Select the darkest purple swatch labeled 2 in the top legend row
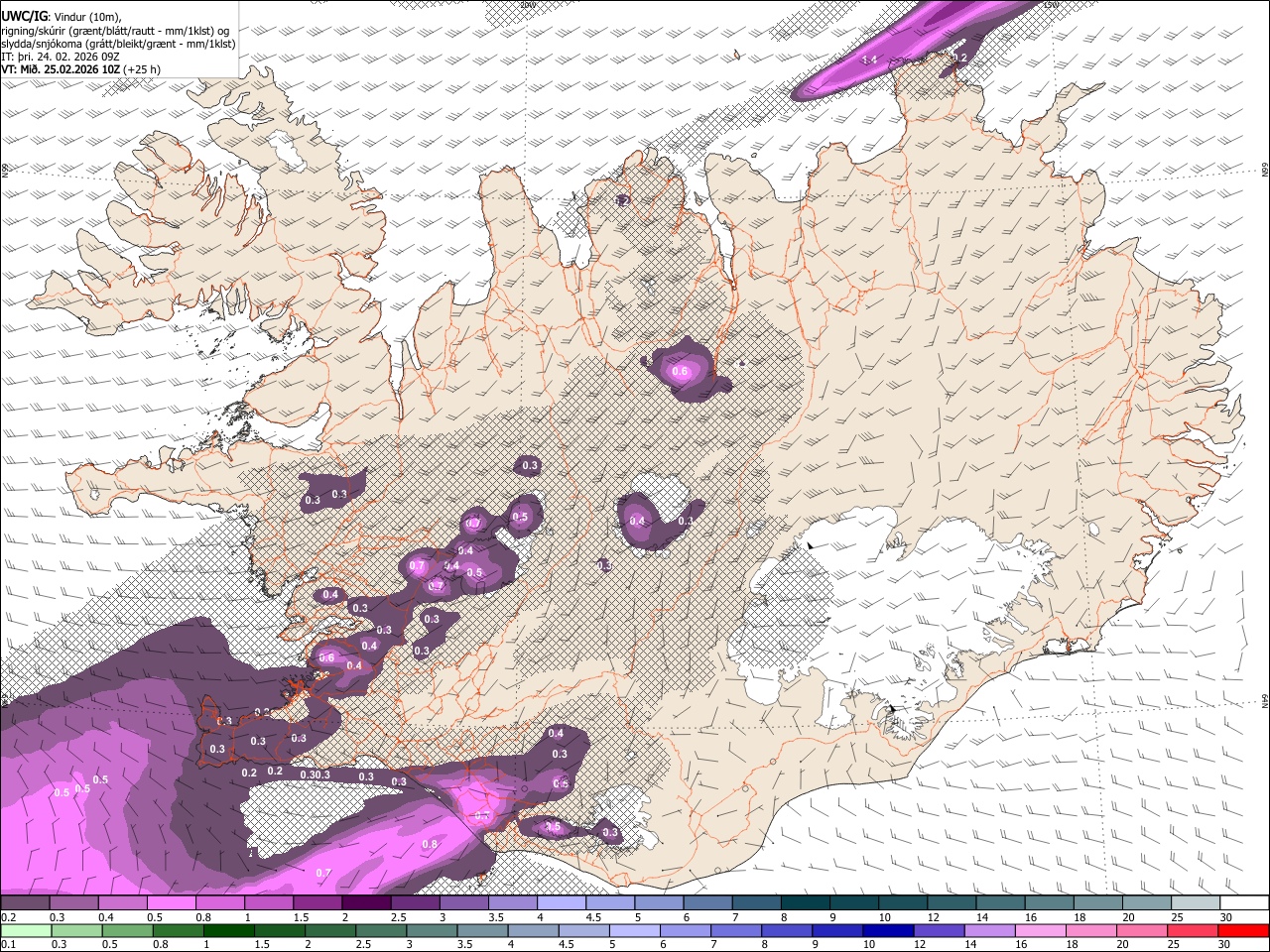Viewport: 1270px width, 952px height. click(x=366, y=903)
